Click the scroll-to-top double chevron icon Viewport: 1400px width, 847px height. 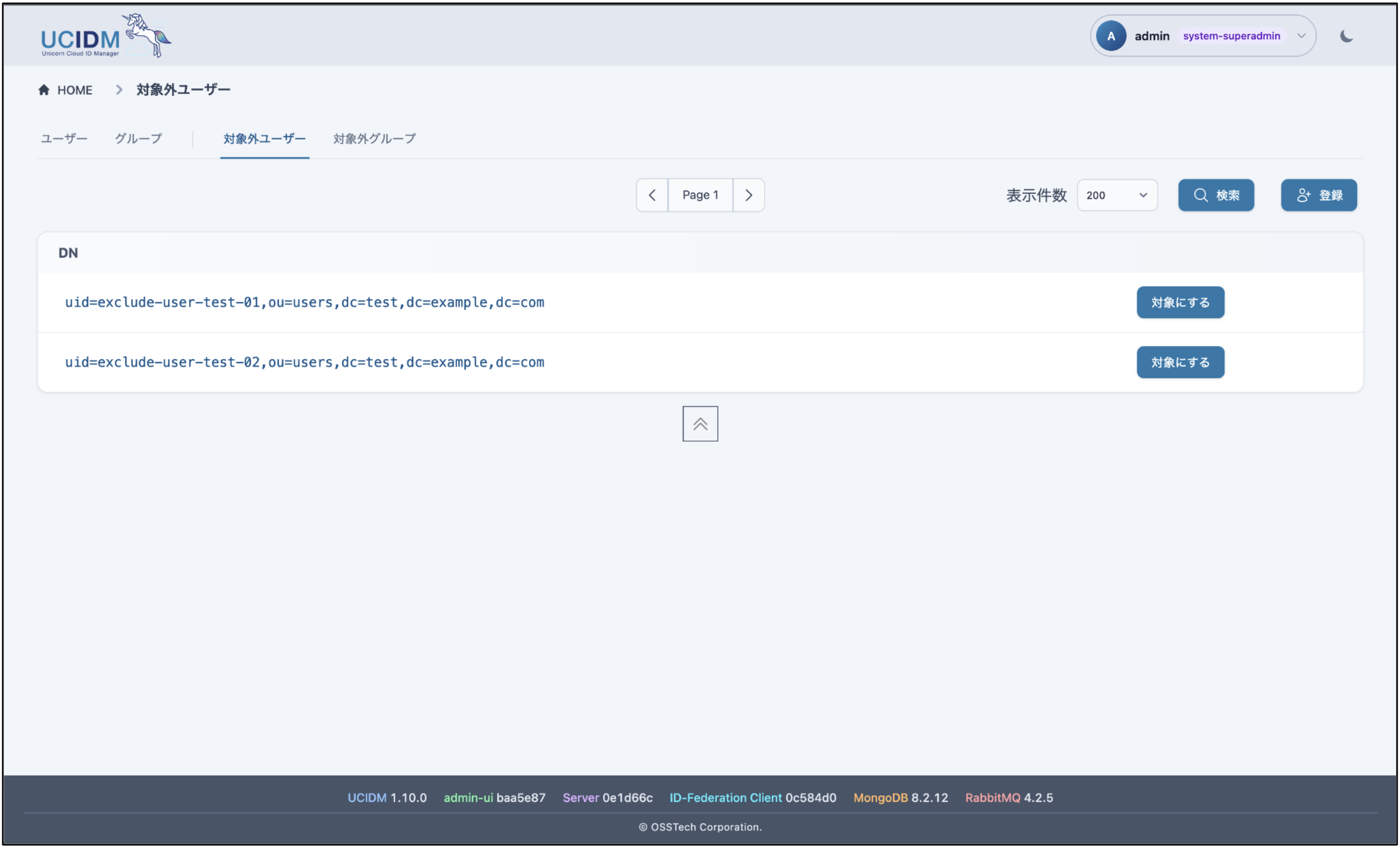[x=700, y=423]
